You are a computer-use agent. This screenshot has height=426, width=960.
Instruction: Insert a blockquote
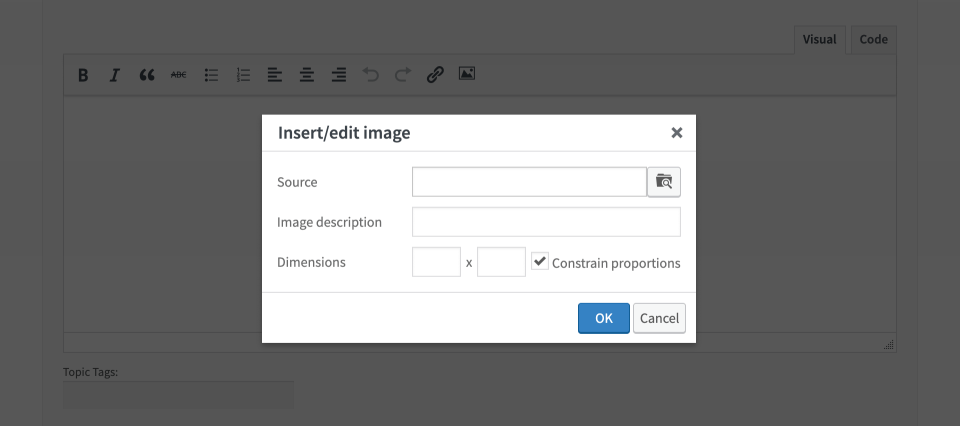147,75
